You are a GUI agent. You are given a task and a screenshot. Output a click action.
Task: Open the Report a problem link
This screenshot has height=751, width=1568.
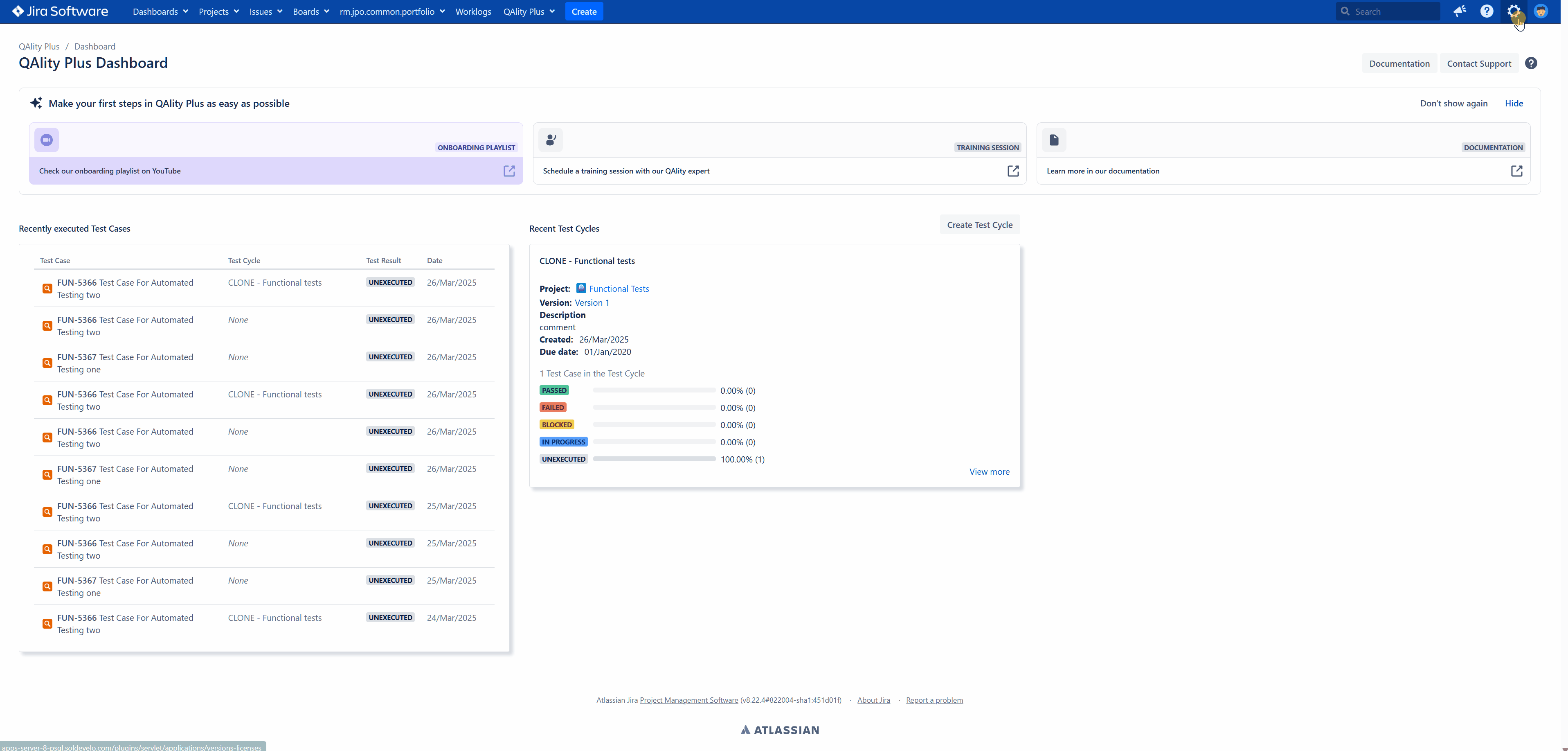(x=934, y=700)
